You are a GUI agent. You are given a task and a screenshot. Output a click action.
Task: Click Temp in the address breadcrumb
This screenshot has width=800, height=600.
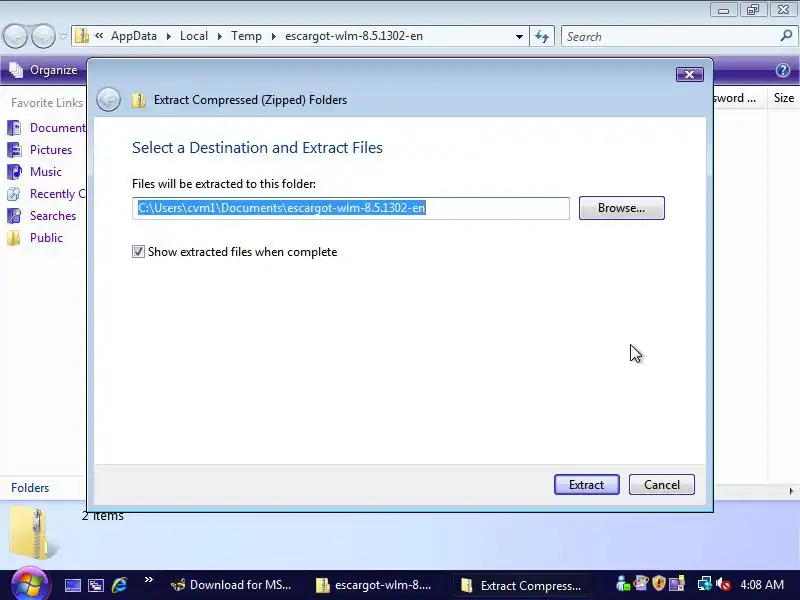246,36
